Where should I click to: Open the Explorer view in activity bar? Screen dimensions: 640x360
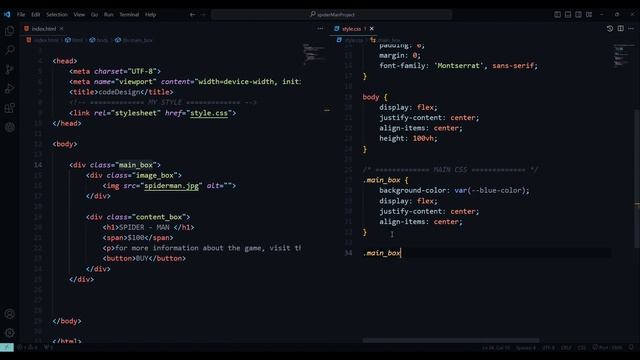point(9,31)
